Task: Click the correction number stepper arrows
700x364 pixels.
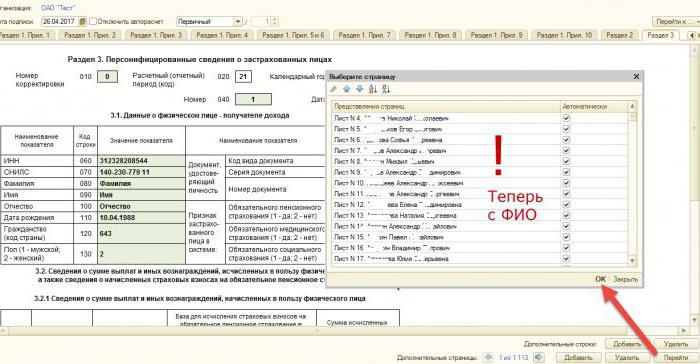Action: (275, 21)
